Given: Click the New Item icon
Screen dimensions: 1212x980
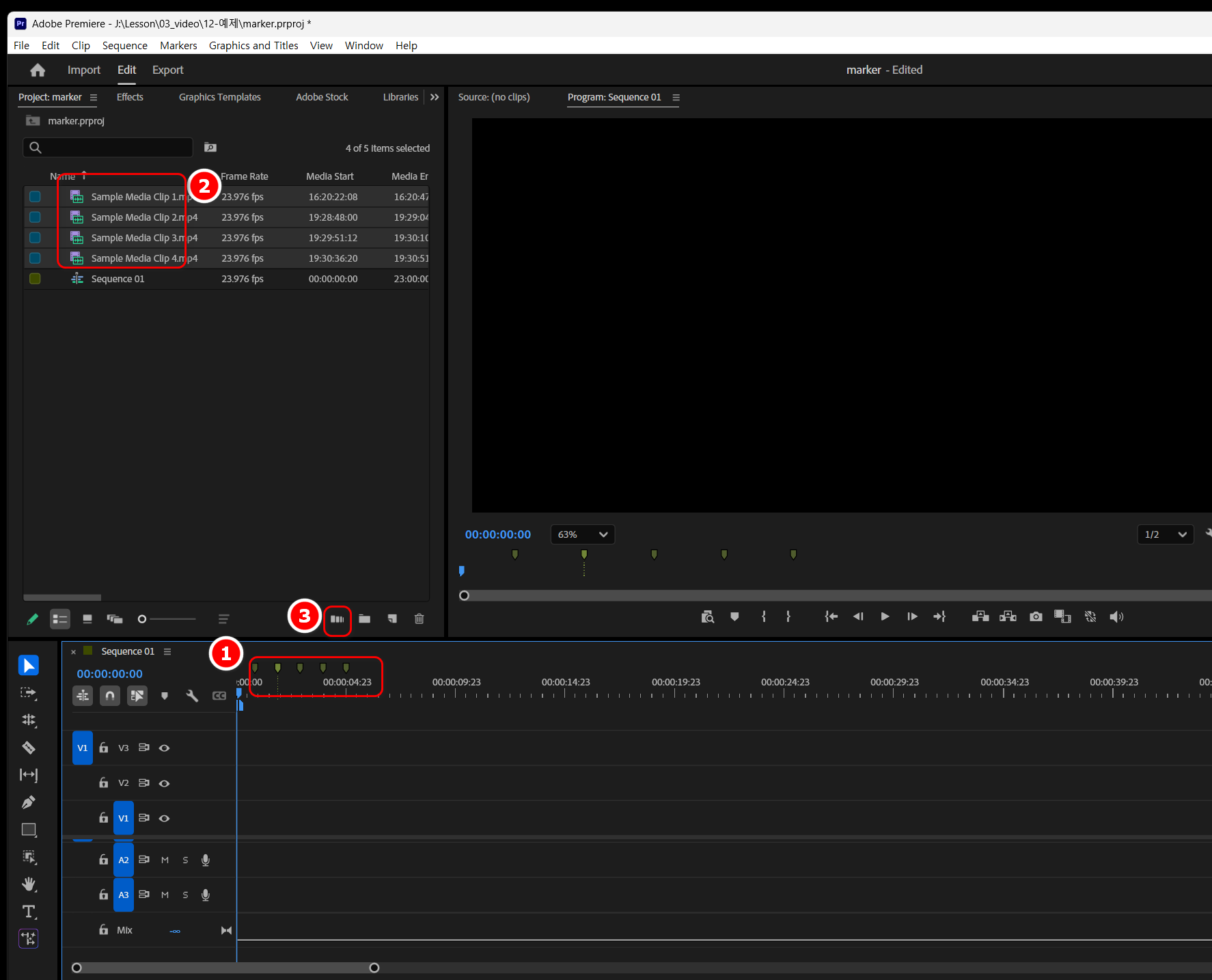Looking at the screenshot, I should click(x=392, y=619).
